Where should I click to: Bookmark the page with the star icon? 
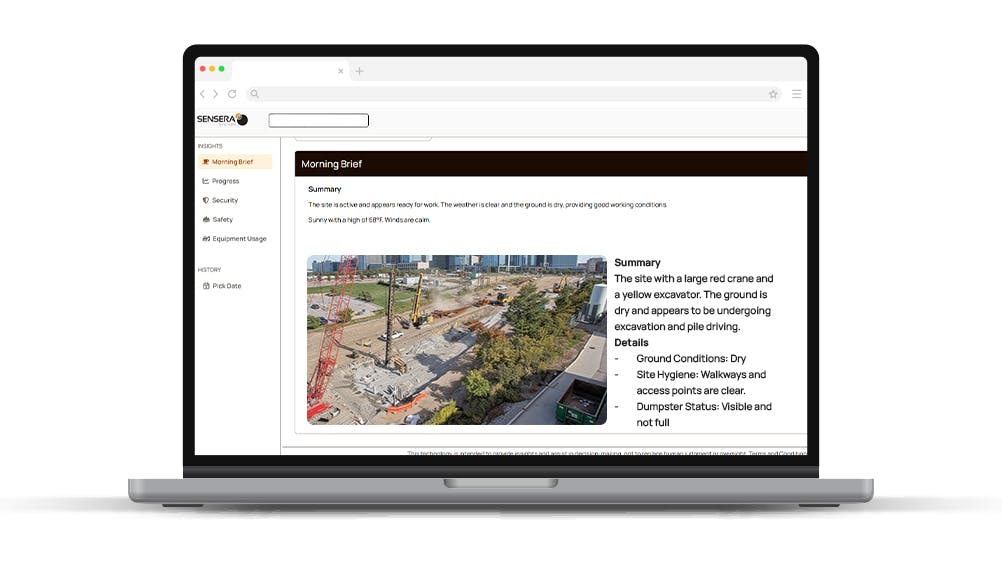pyautogui.click(x=773, y=94)
